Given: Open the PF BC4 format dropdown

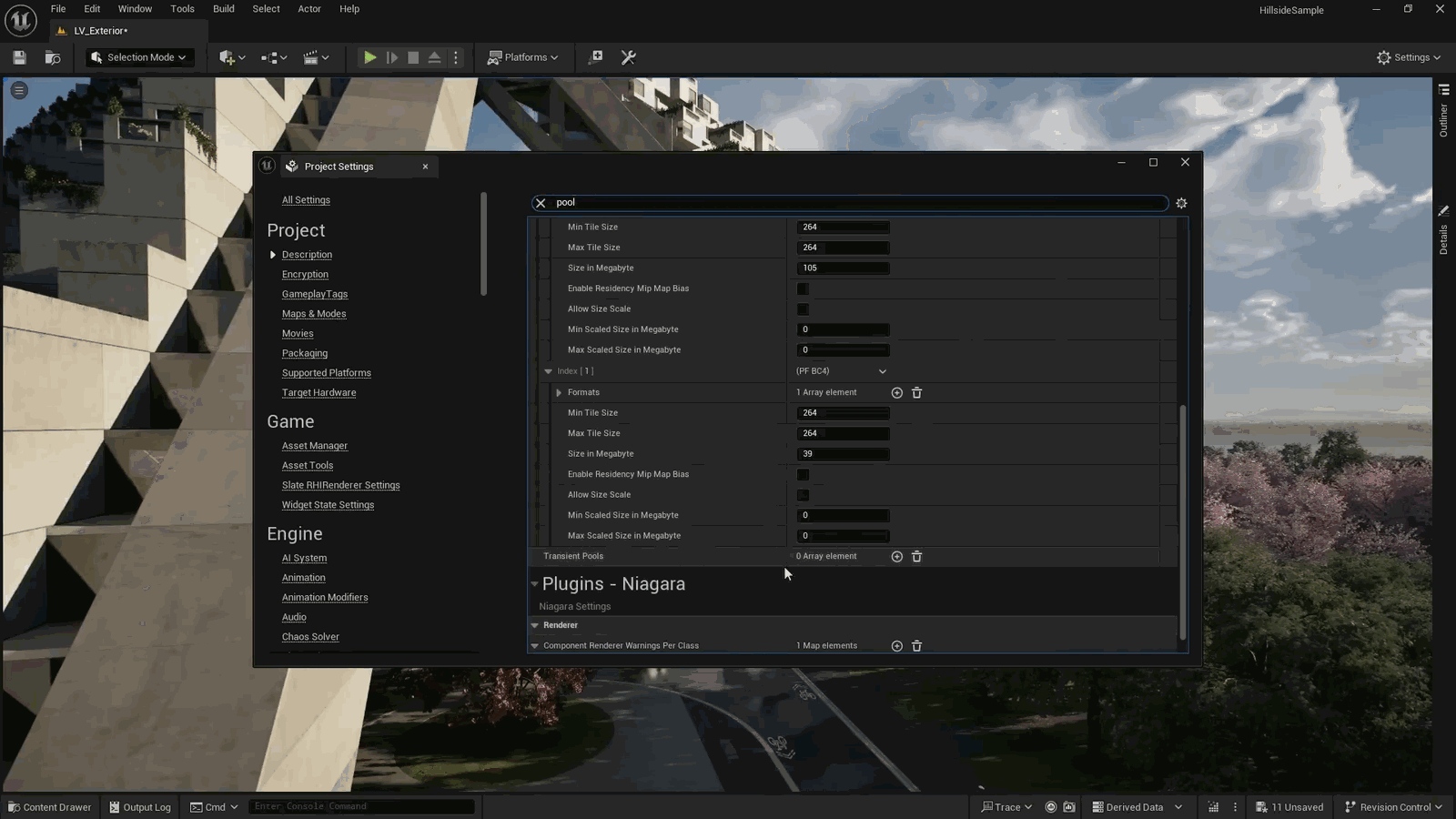Looking at the screenshot, I should click(x=842, y=371).
